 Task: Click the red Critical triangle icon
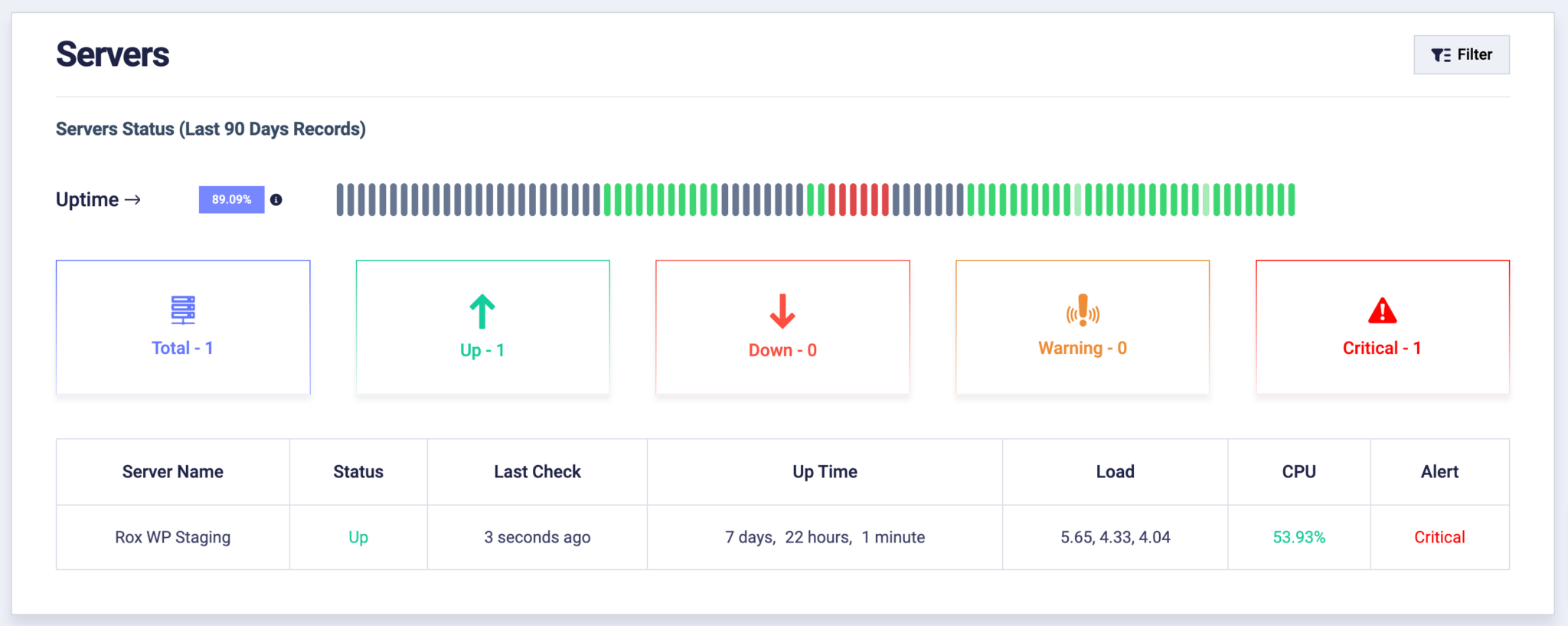1383,310
